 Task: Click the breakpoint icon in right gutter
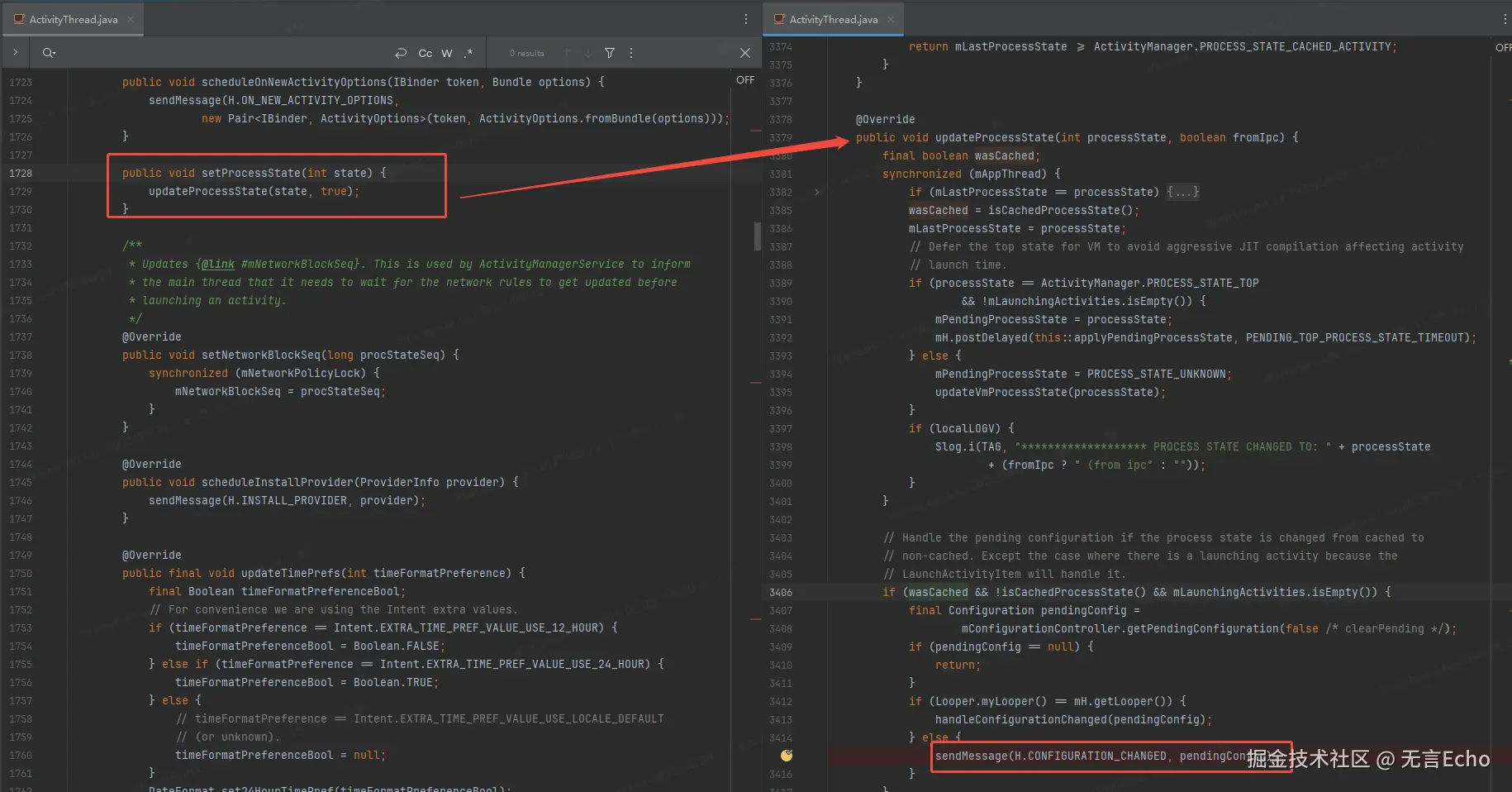787,756
